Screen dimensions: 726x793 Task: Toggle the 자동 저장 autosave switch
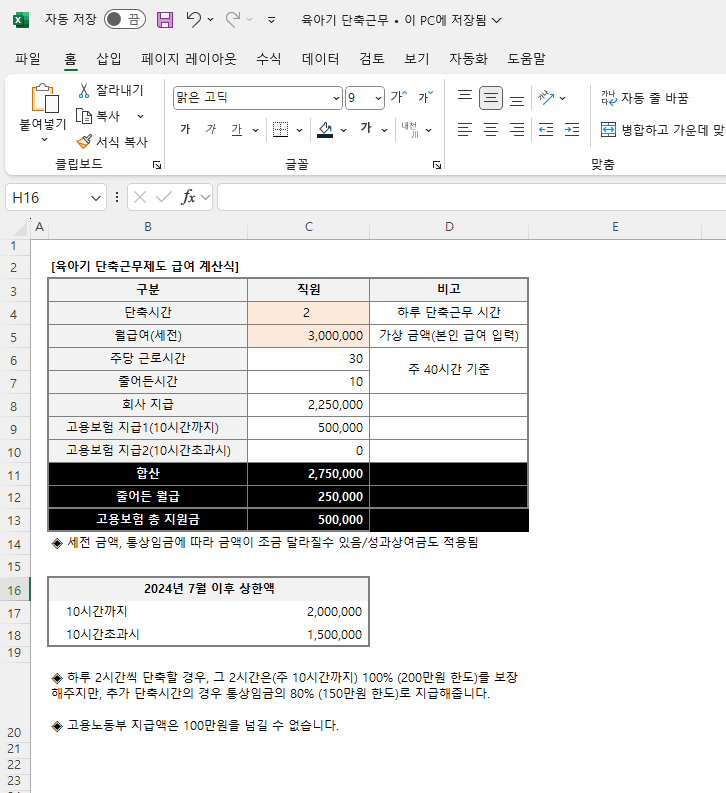click(125, 20)
